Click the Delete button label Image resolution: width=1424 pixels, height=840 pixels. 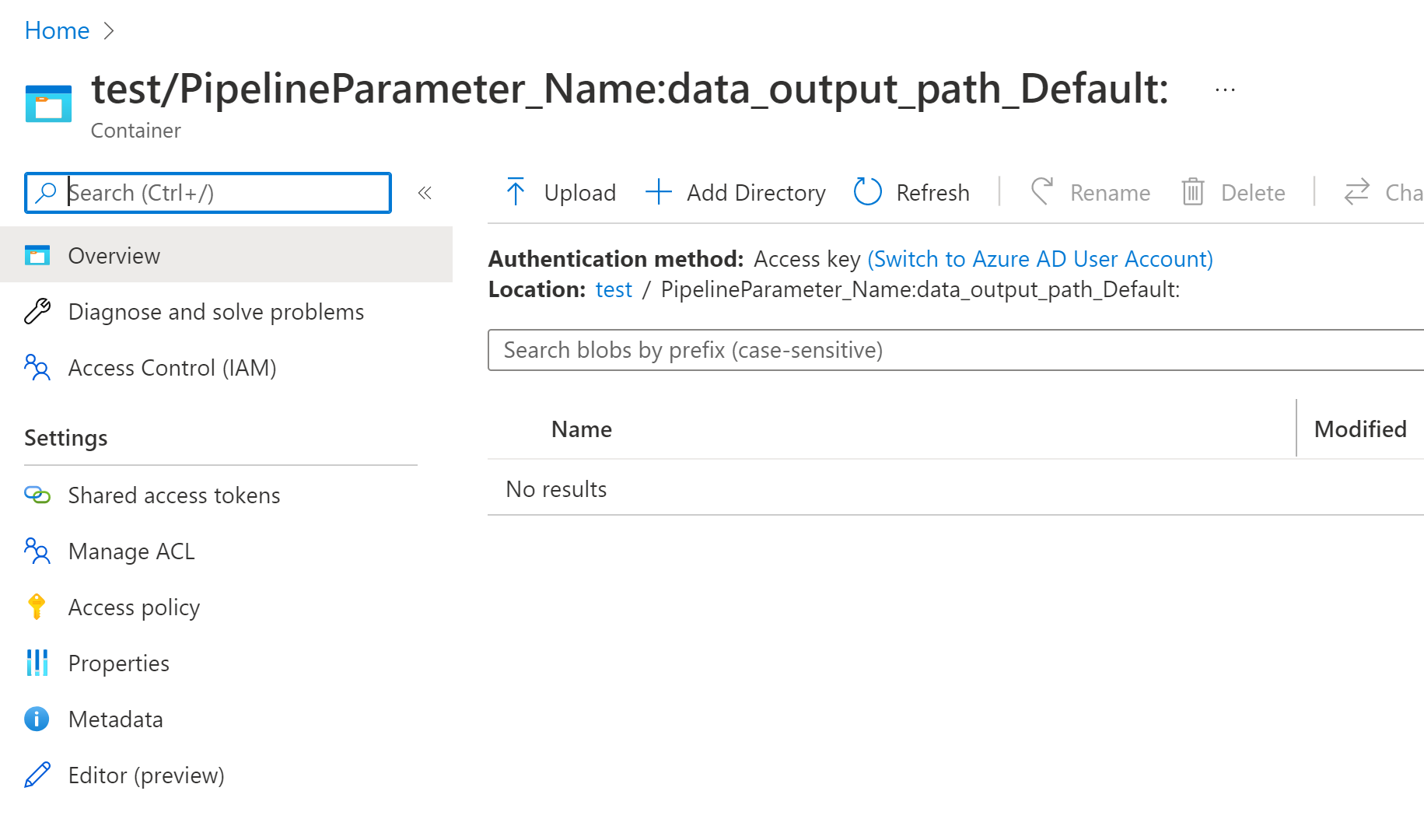point(1253,192)
